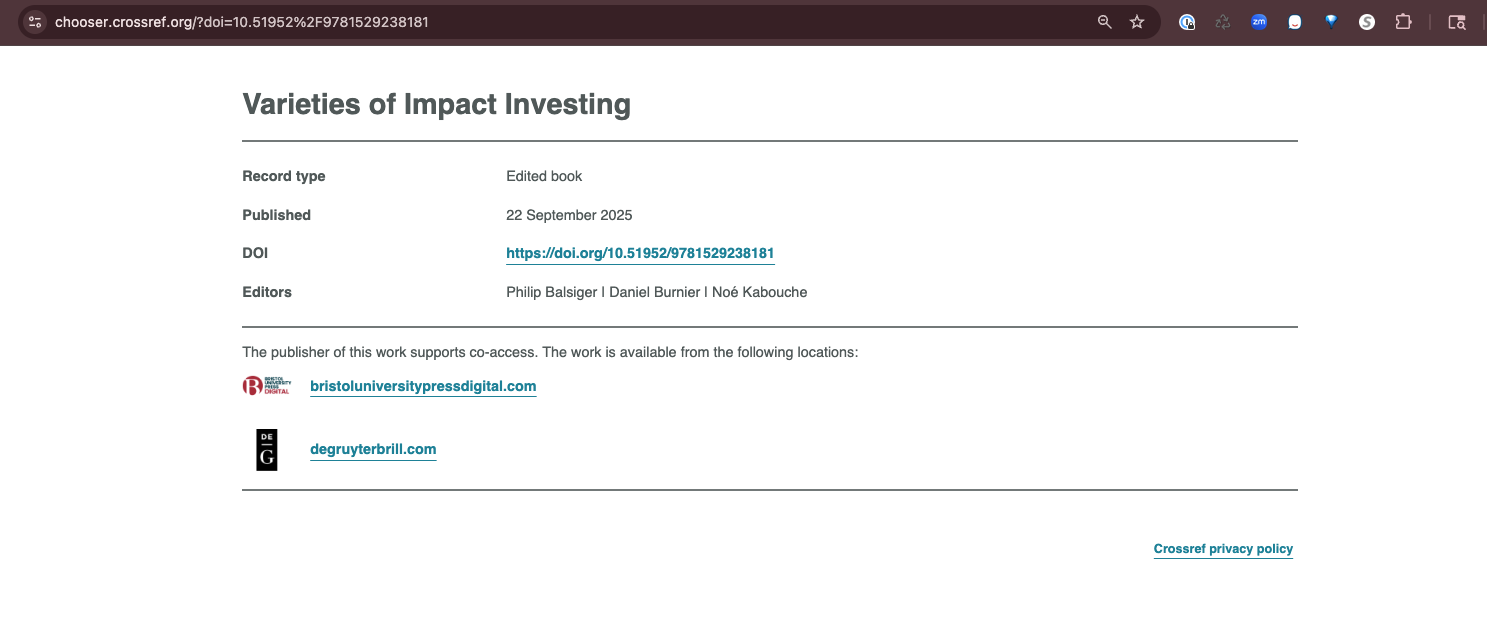The height and width of the screenshot is (639, 1487).
Task: Open the Crossref privacy policy link
Action: [x=1223, y=549]
